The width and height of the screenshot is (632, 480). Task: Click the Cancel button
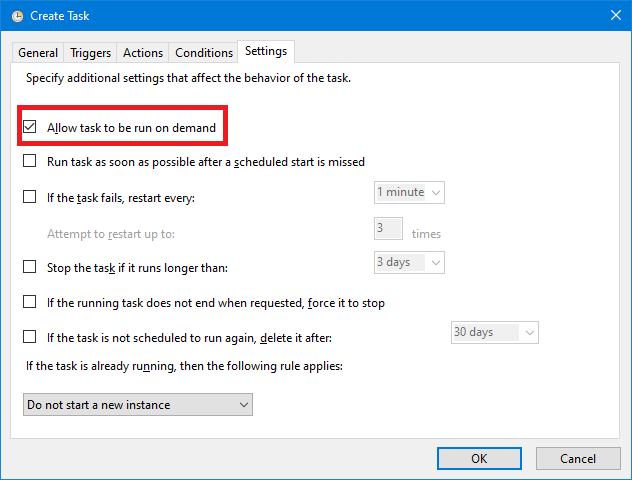click(x=578, y=459)
